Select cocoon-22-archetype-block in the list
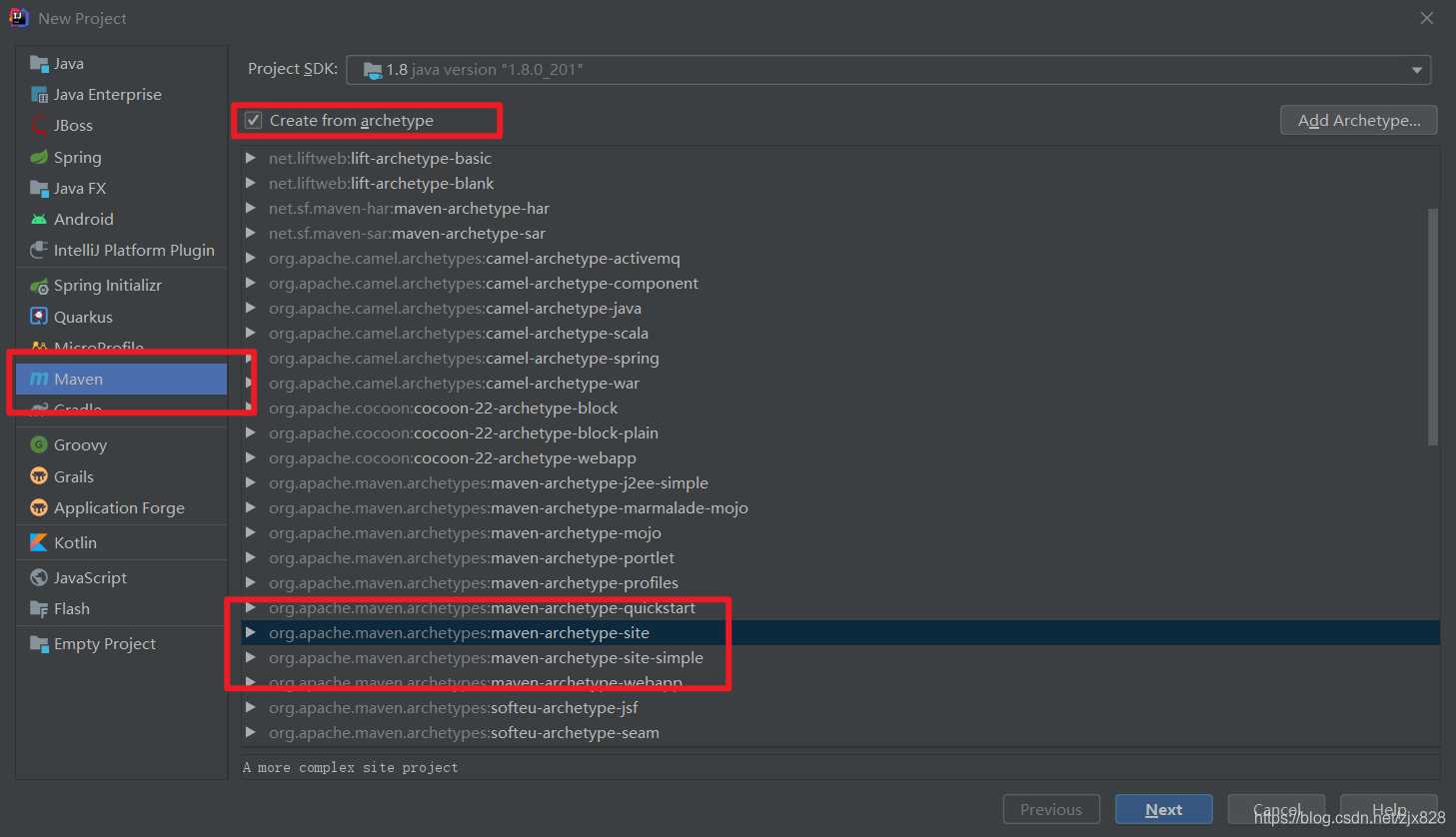Image resolution: width=1456 pixels, height=837 pixels. click(840, 408)
